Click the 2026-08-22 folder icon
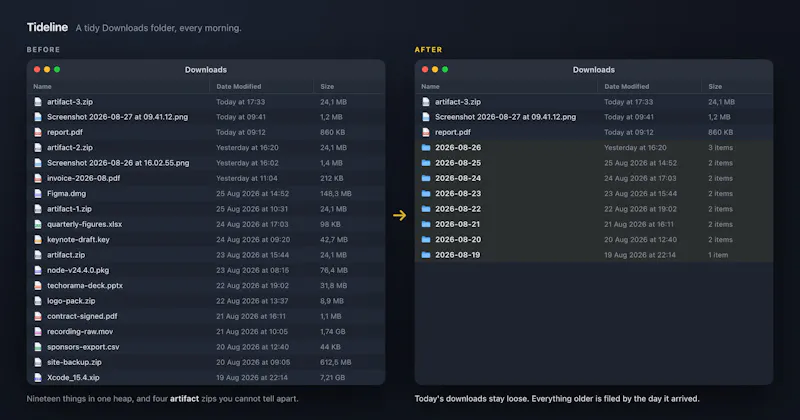 pos(426,209)
